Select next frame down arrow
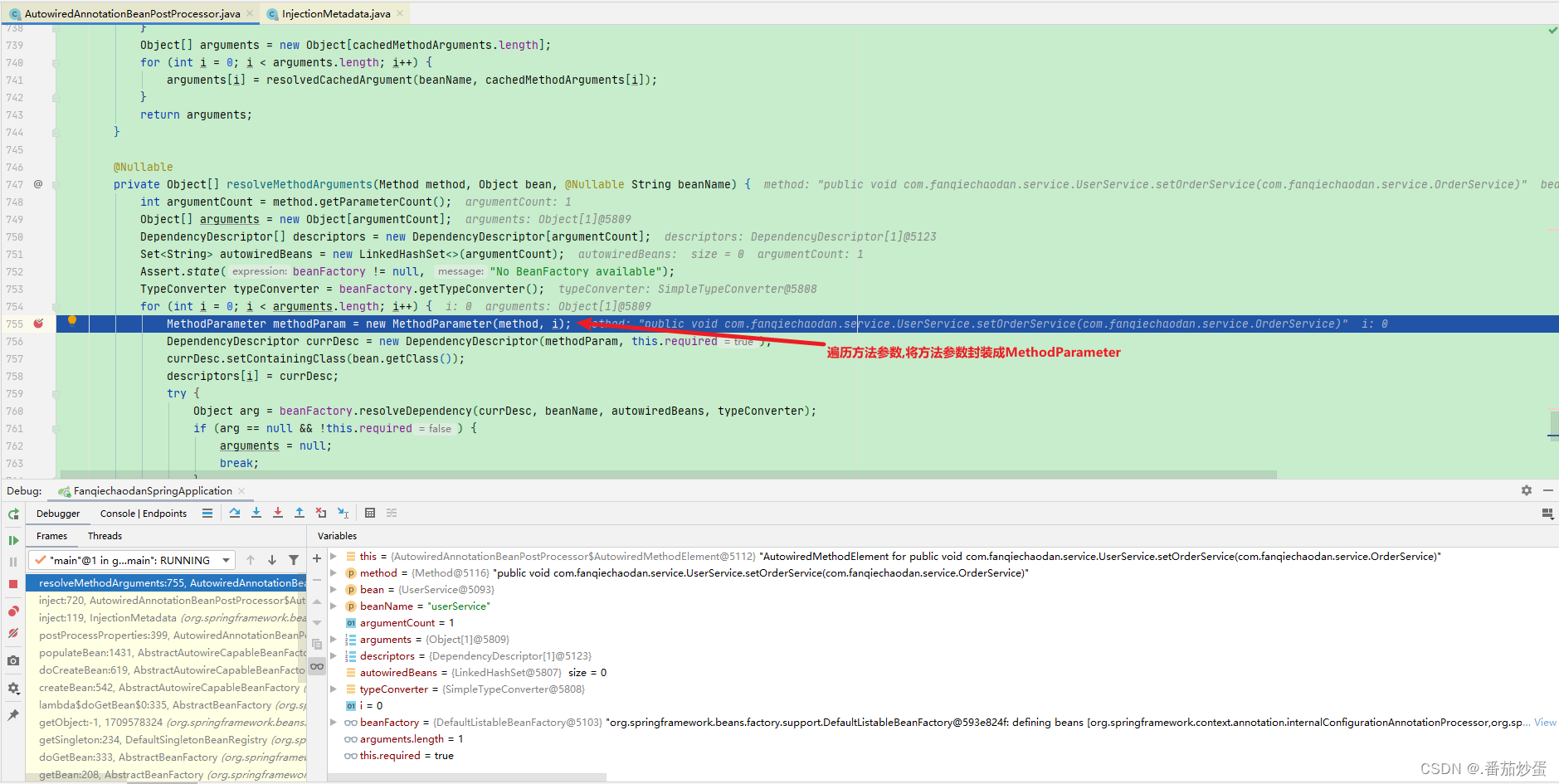1559x784 pixels. point(272,561)
